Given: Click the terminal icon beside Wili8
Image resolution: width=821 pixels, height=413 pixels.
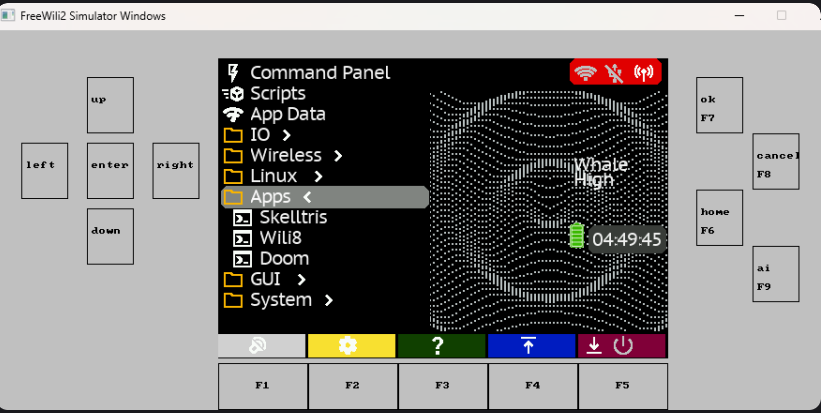Looking at the screenshot, I should [x=242, y=238].
